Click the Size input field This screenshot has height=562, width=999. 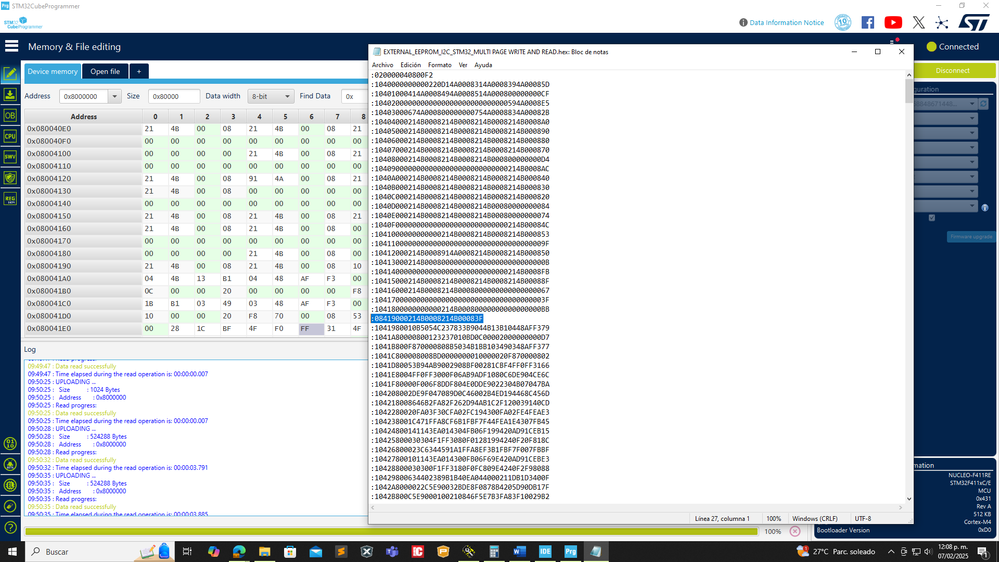(174, 96)
